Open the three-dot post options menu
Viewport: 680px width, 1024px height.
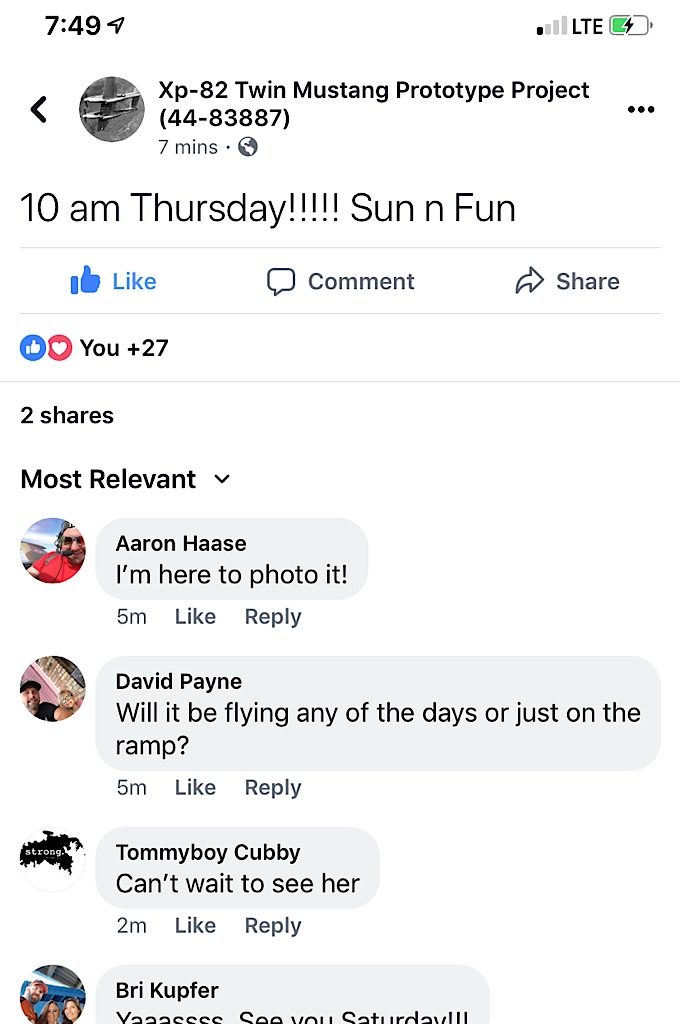[x=640, y=109]
